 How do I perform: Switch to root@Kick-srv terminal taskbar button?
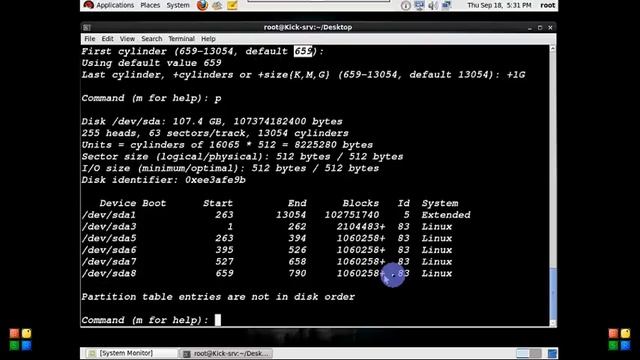[225, 353]
